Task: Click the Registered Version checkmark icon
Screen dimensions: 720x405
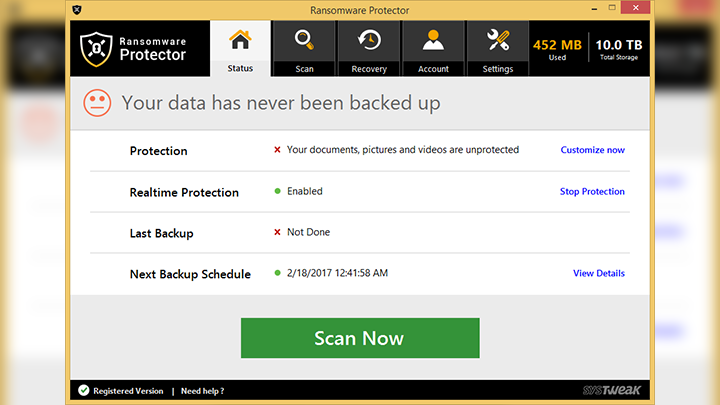Action: click(x=83, y=391)
